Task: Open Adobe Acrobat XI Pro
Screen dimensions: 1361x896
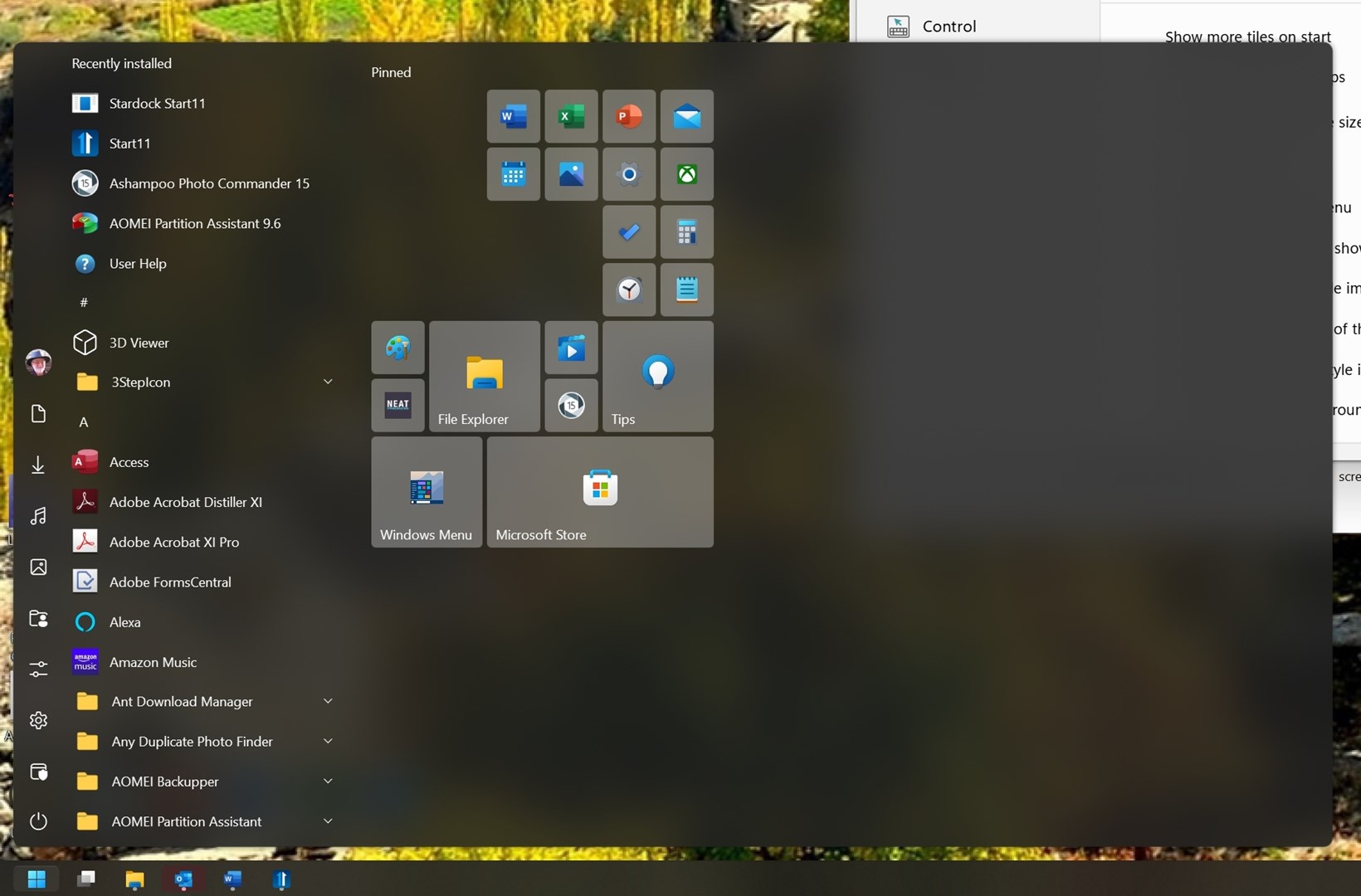Action: [203, 542]
